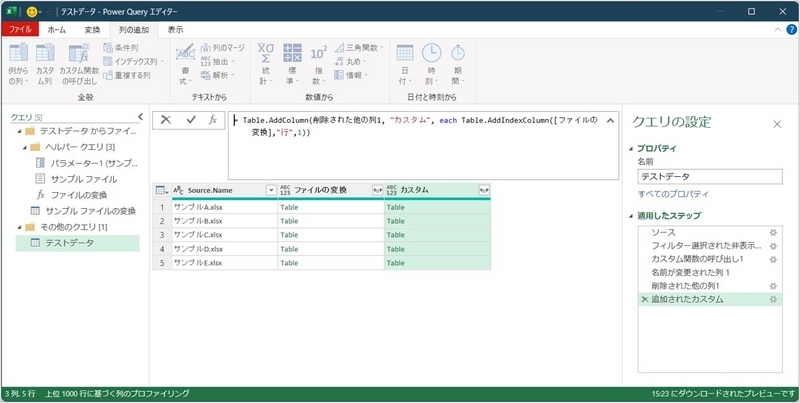Open the 書式 (Format) text menu

(x=185, y=63)
